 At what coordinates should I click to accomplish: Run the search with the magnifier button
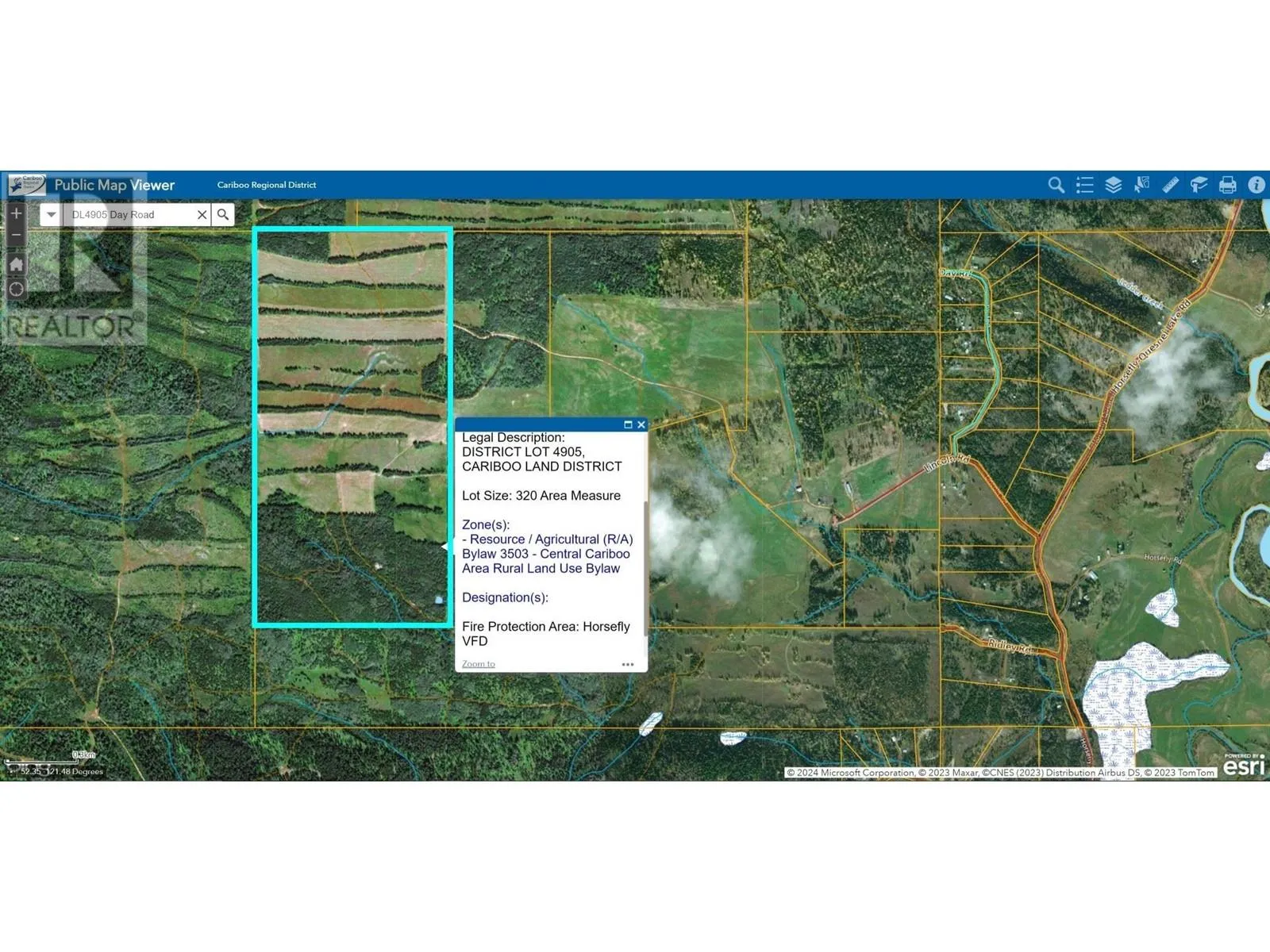click(x=223, y=215)
